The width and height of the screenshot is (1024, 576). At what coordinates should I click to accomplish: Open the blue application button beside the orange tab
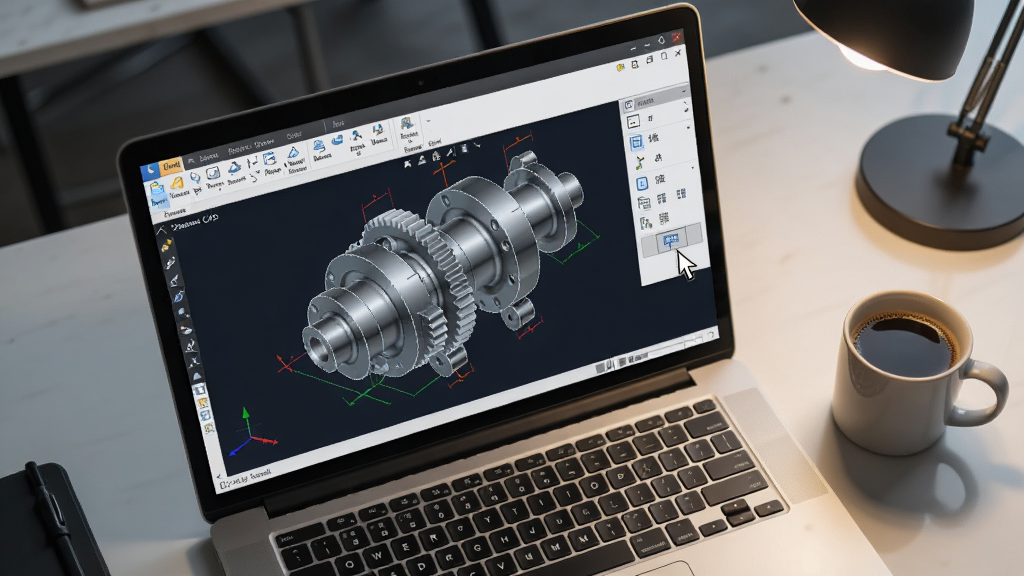(x=150, y=171)
